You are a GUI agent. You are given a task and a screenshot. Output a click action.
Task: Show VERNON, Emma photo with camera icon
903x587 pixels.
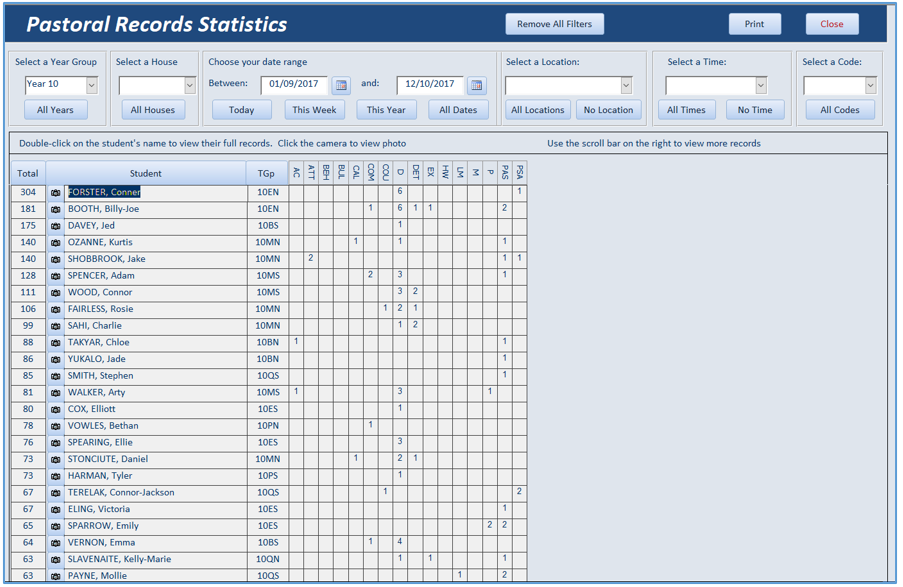tap(55, 543)
